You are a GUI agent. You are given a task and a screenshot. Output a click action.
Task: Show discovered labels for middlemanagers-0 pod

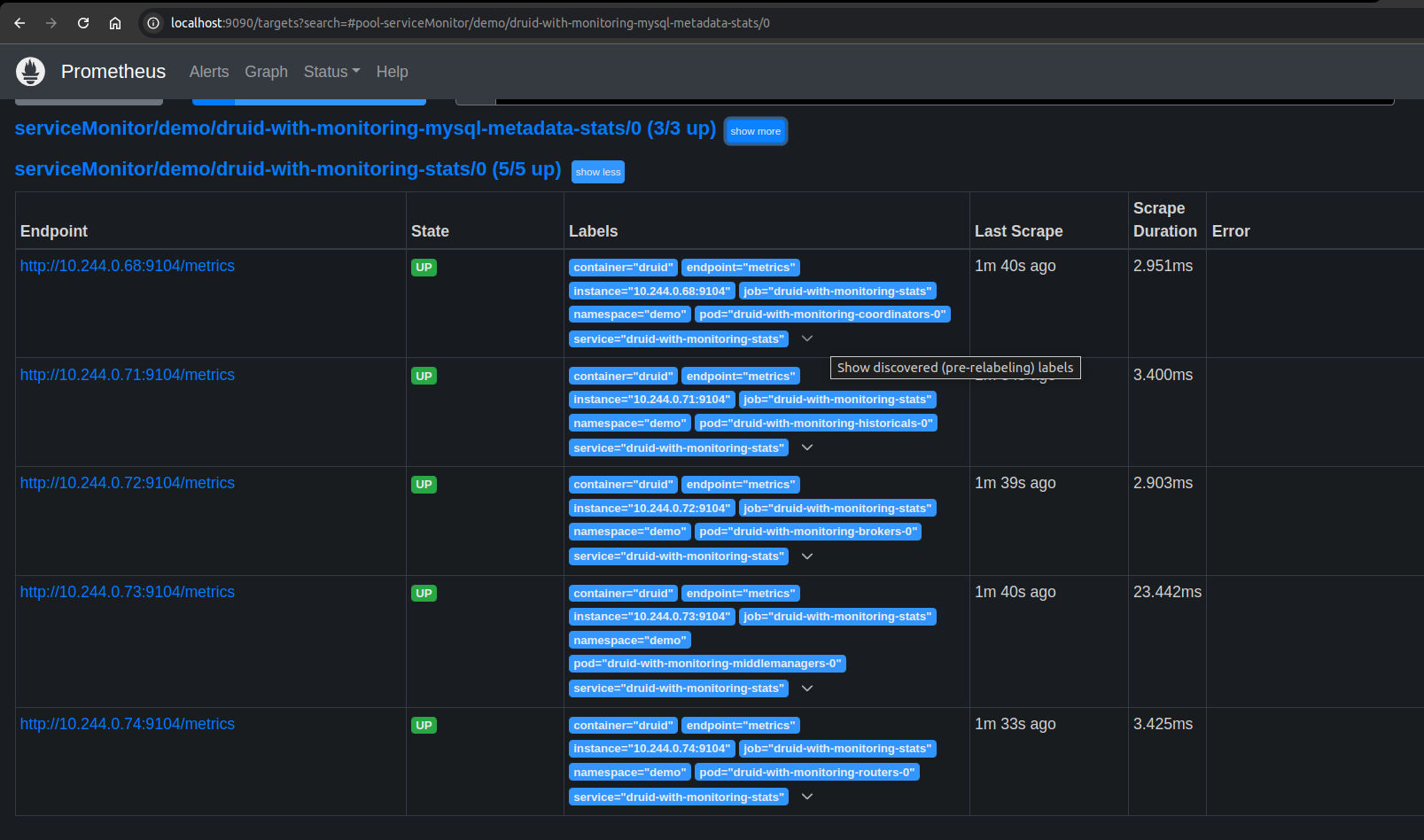pos(807,688)
